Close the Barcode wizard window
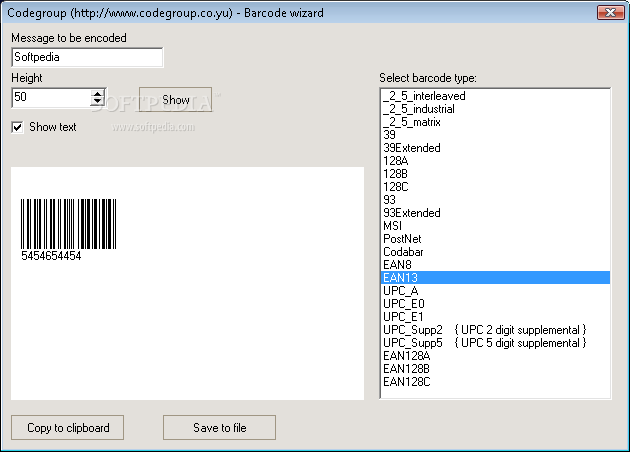The image size is (630, 452). (610, 12)
